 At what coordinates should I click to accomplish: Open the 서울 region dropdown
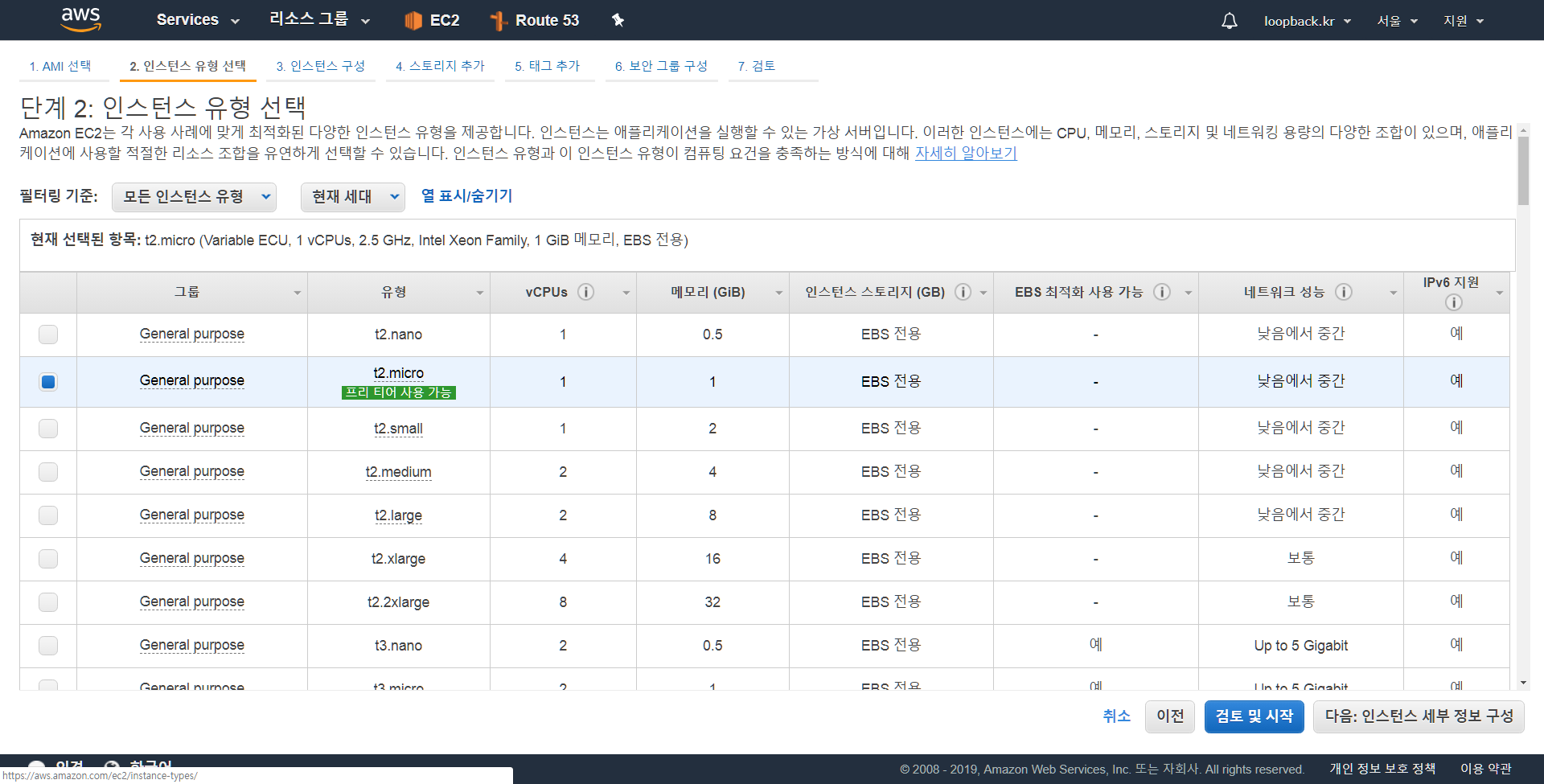[1397, 21]
